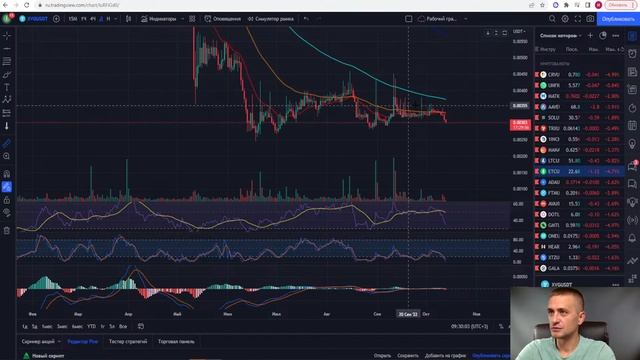Undo the last chart action
This screenshot has width=640, height=360.
point(306,19)
